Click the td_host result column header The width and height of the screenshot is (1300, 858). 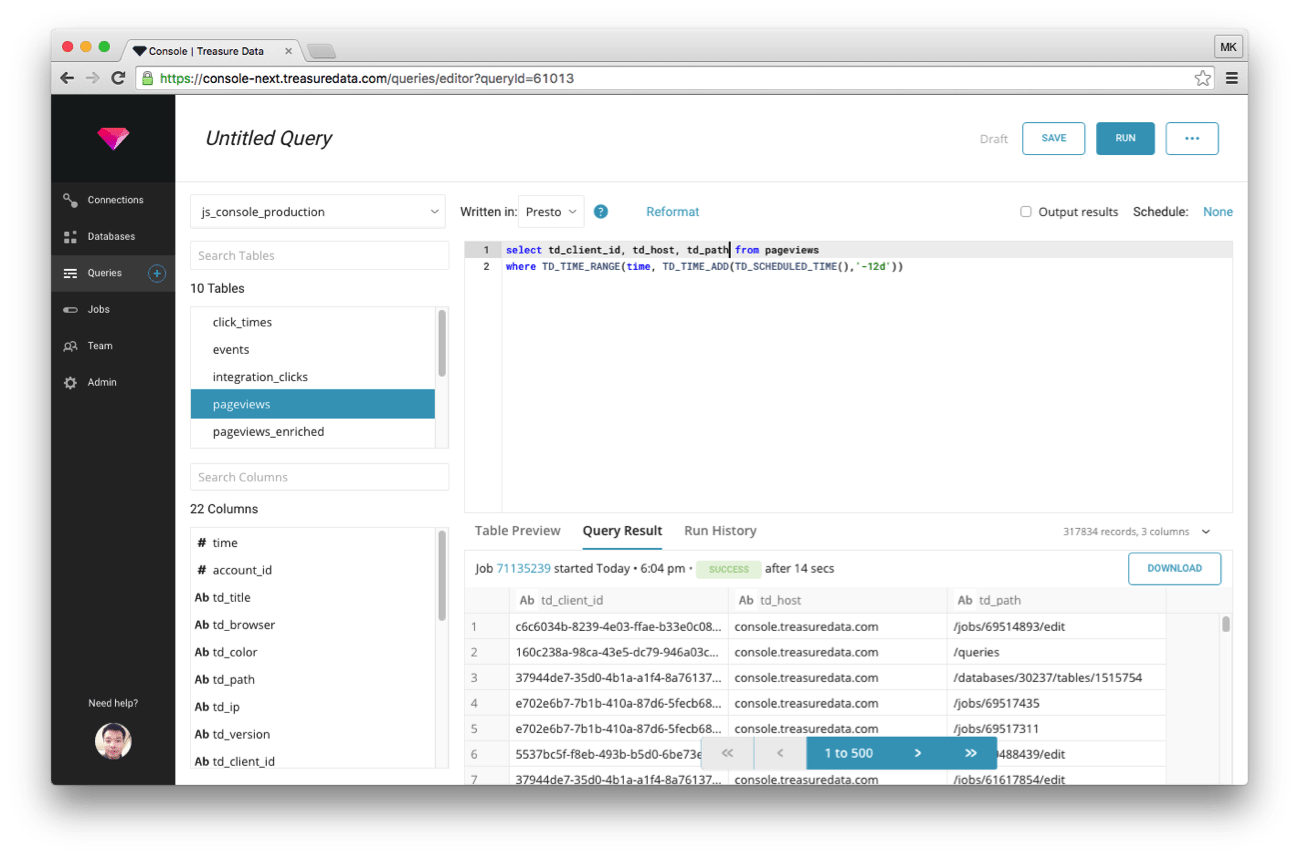[838, 601]
